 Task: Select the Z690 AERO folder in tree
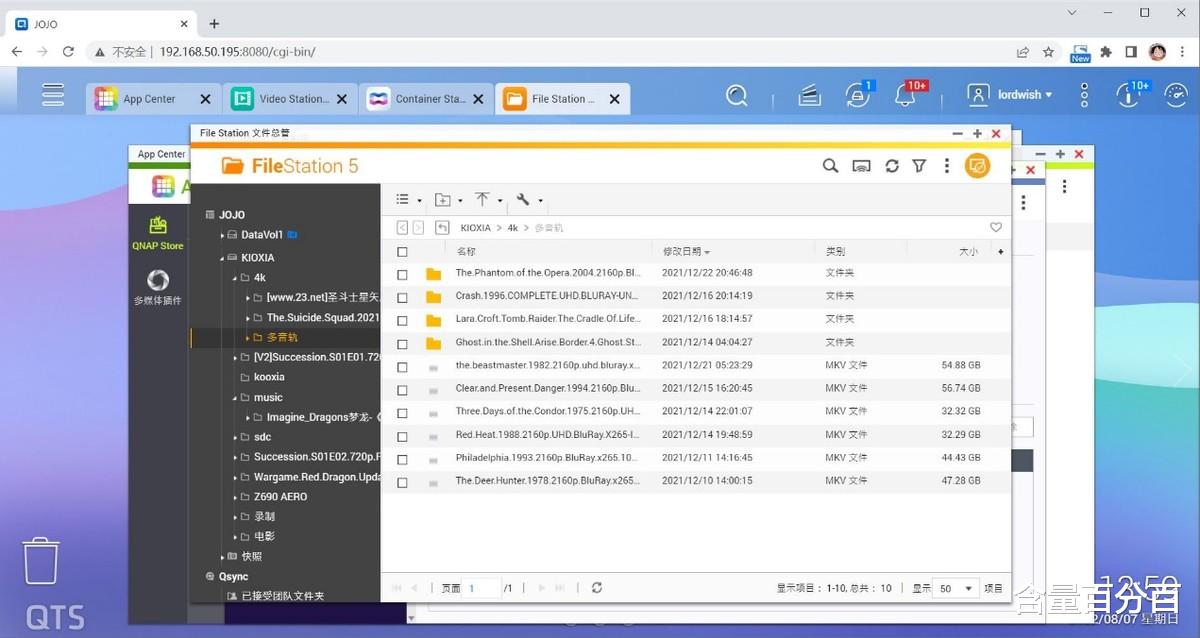pyautogui.click(x=280, y=497)
